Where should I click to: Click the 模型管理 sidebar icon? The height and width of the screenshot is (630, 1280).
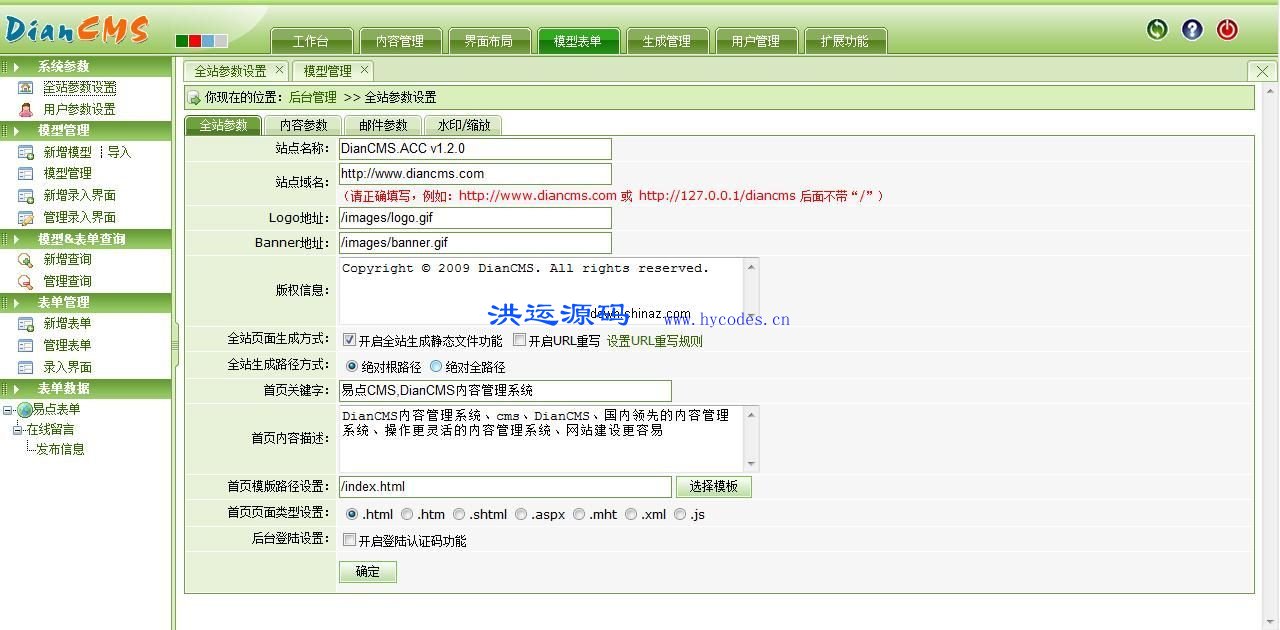[x=26, y=174]
